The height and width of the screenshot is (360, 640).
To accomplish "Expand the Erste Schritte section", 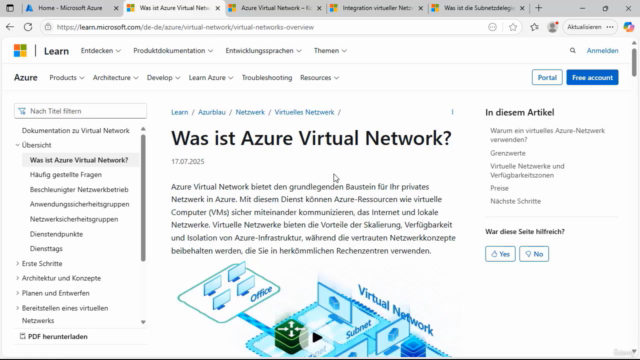I will [18, 264].
